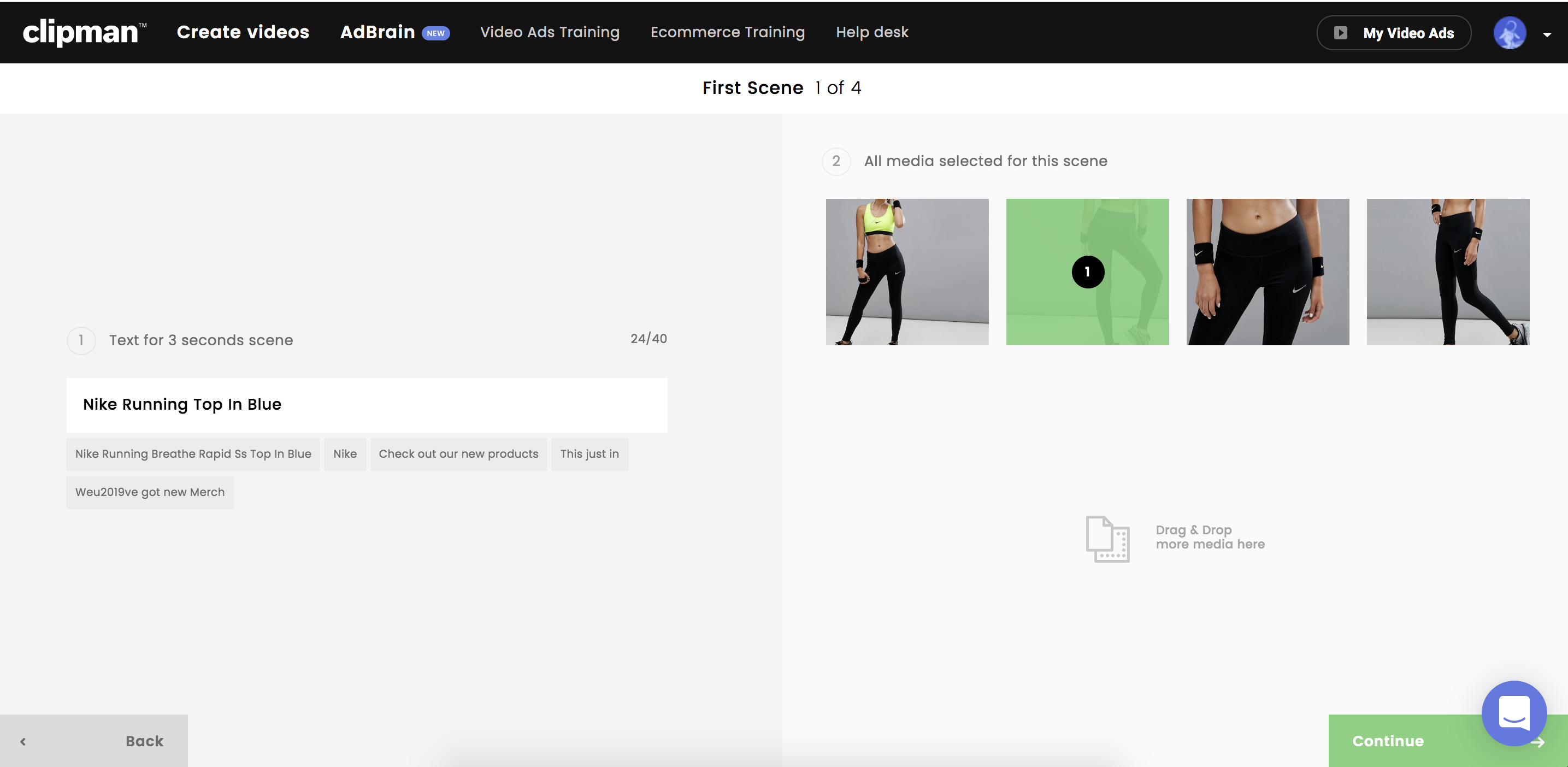The width and height of the screenshot is (1568, 767).
Task: Use 'Check out our new products' suggestion
Action: tap(458, 454)
